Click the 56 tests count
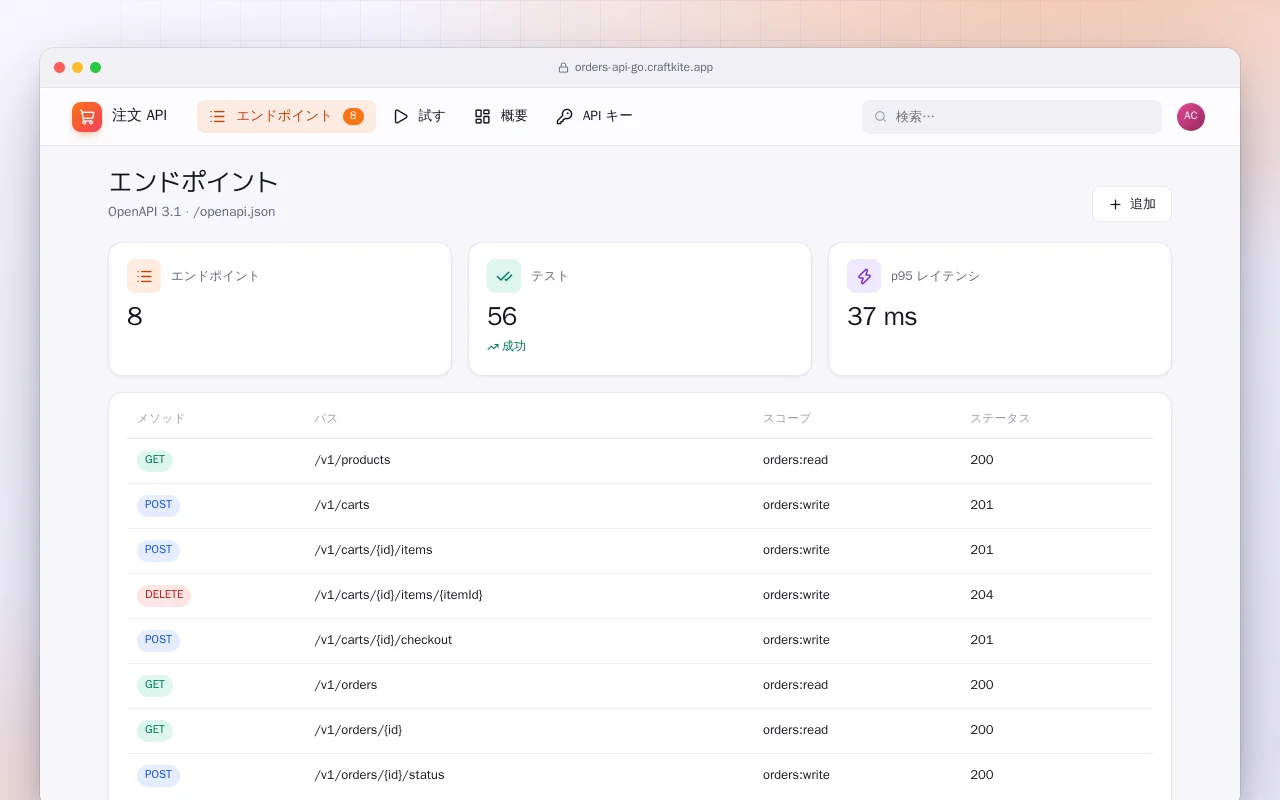This screenshot has height=800, width=1280. point(502,317)
